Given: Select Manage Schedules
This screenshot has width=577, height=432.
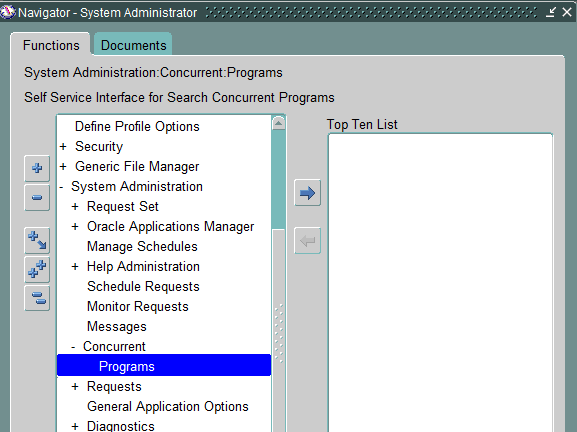Looking at the screenshot, I should click(x=142, y=247).
